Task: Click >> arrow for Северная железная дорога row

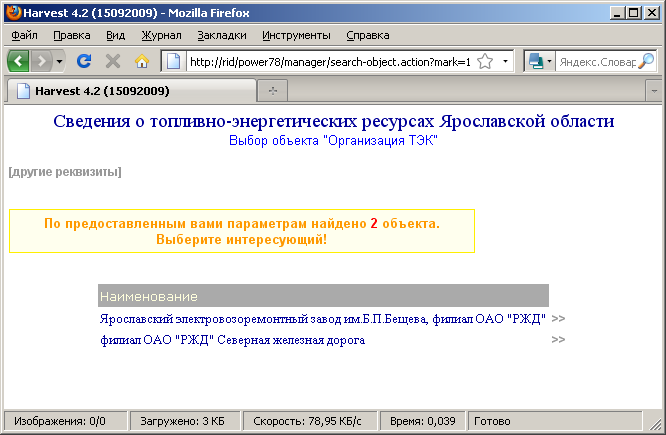Action: pos(558,339)
